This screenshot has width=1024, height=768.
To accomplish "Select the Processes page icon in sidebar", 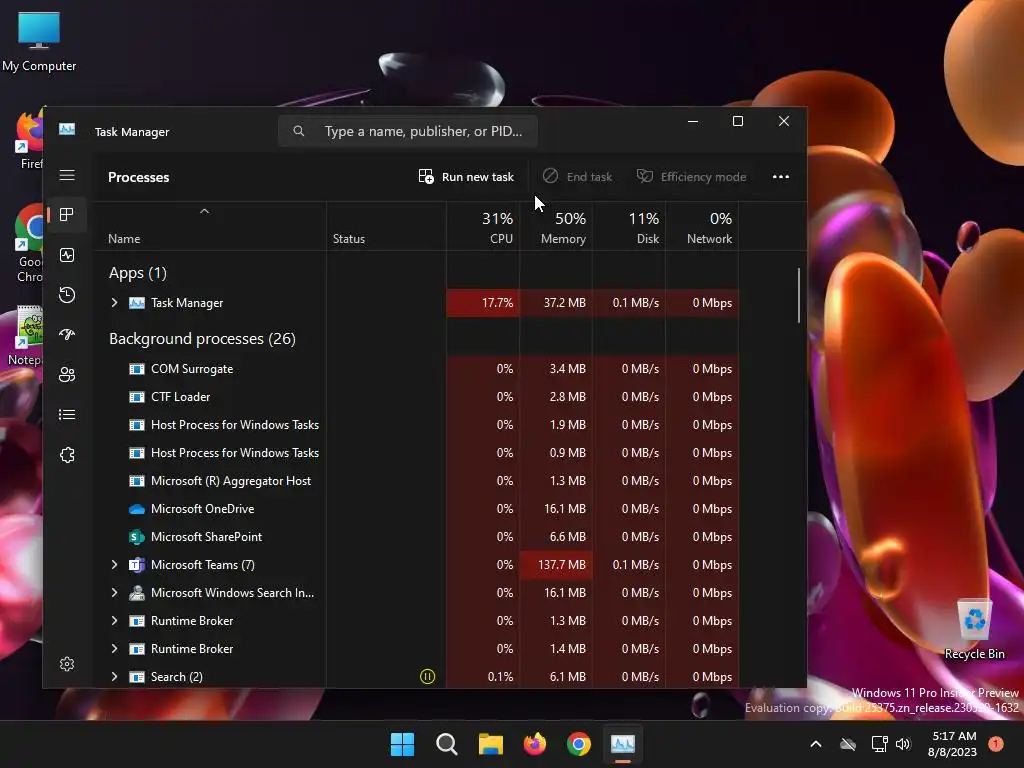I will (x=67, y=214).
